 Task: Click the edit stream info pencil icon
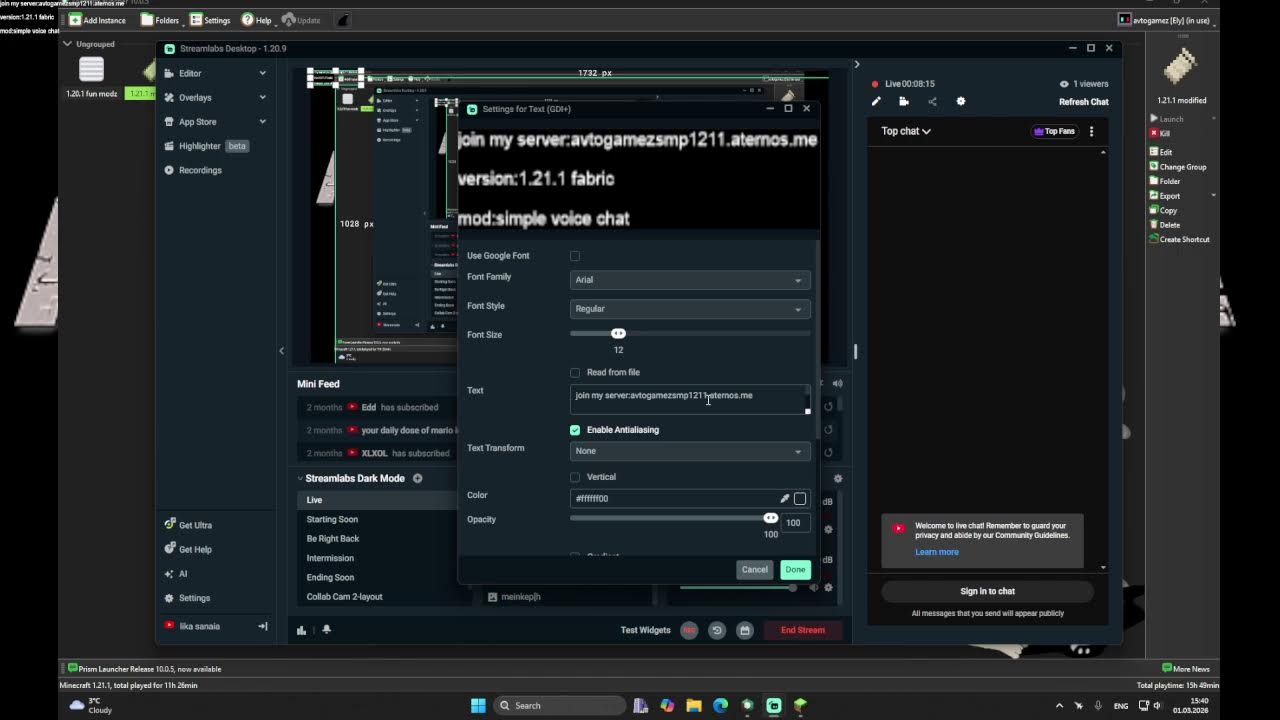click(876, 101)
